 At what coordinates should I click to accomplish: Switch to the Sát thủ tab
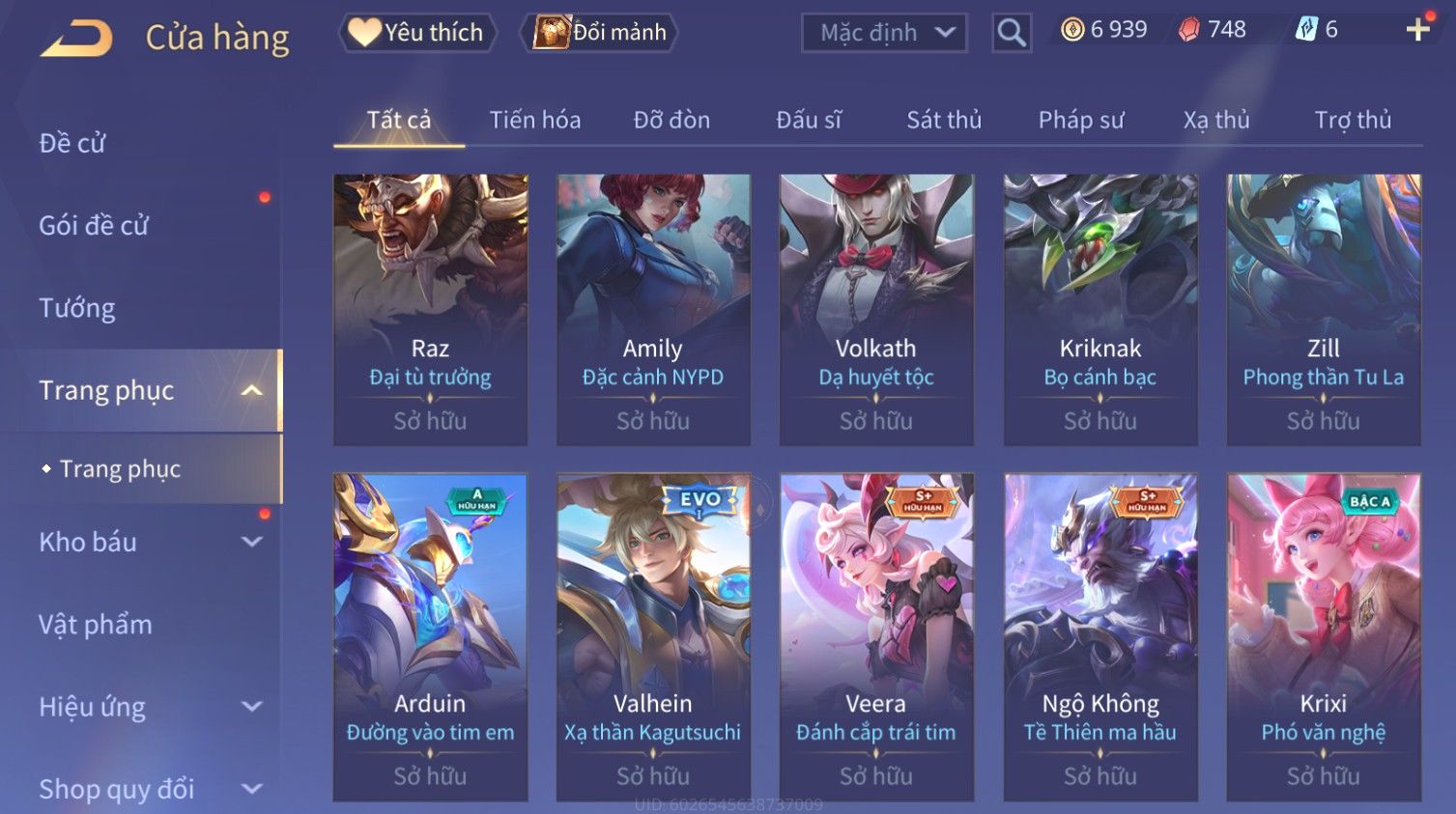click(x=944, y=120)
